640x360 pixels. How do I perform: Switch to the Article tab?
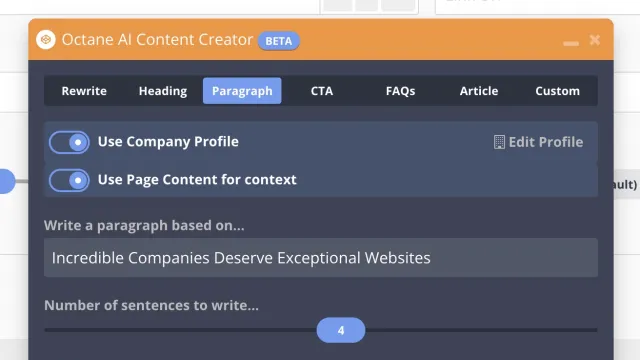coord(479,91)
